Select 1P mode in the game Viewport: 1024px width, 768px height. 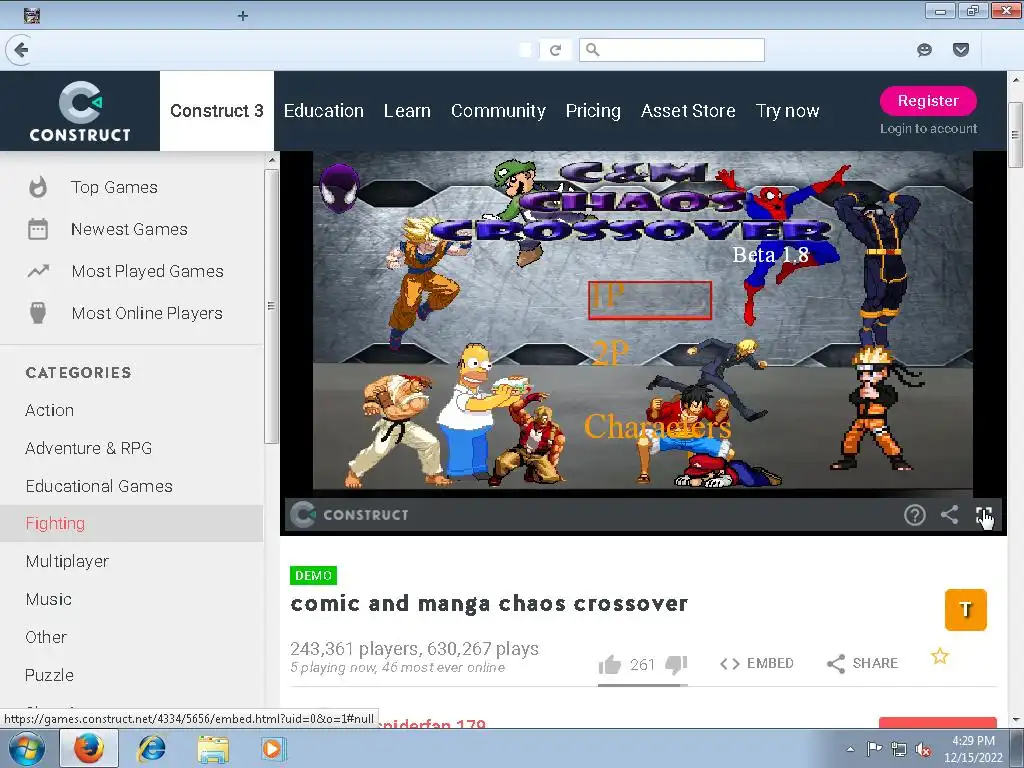[x=650, y=300]
